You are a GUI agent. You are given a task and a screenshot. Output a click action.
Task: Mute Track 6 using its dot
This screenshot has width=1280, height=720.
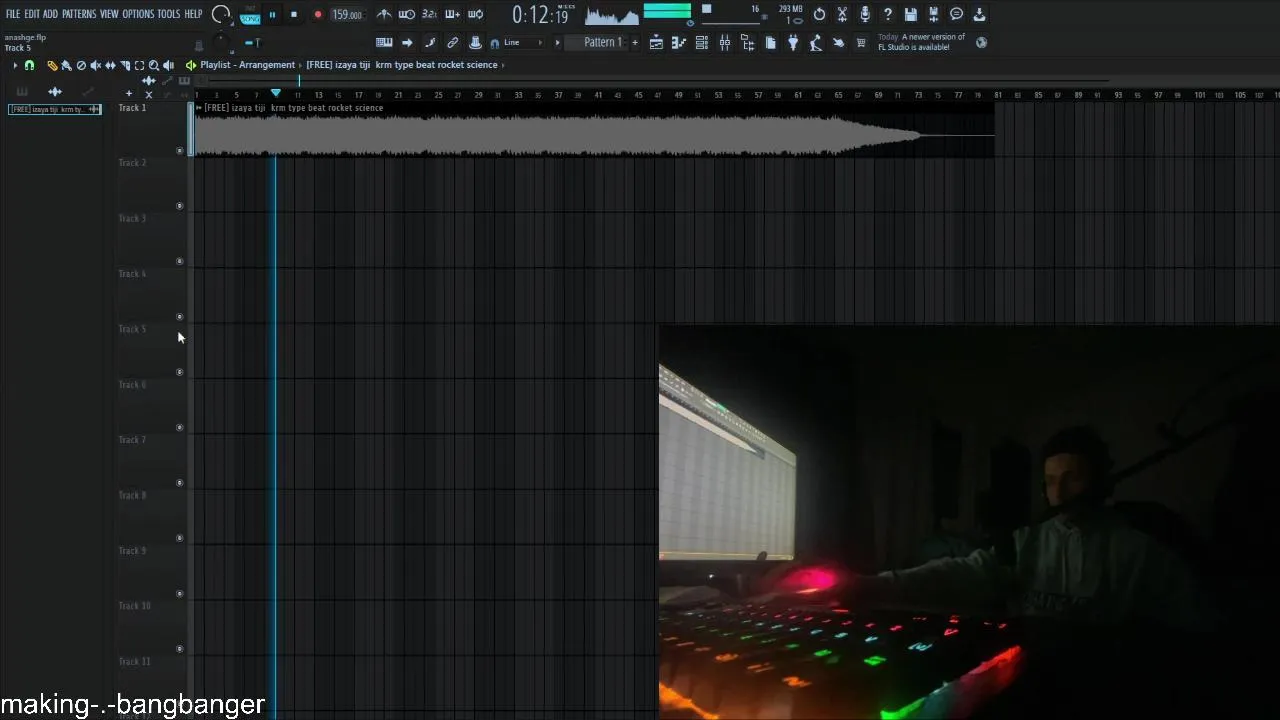[180, 428]
